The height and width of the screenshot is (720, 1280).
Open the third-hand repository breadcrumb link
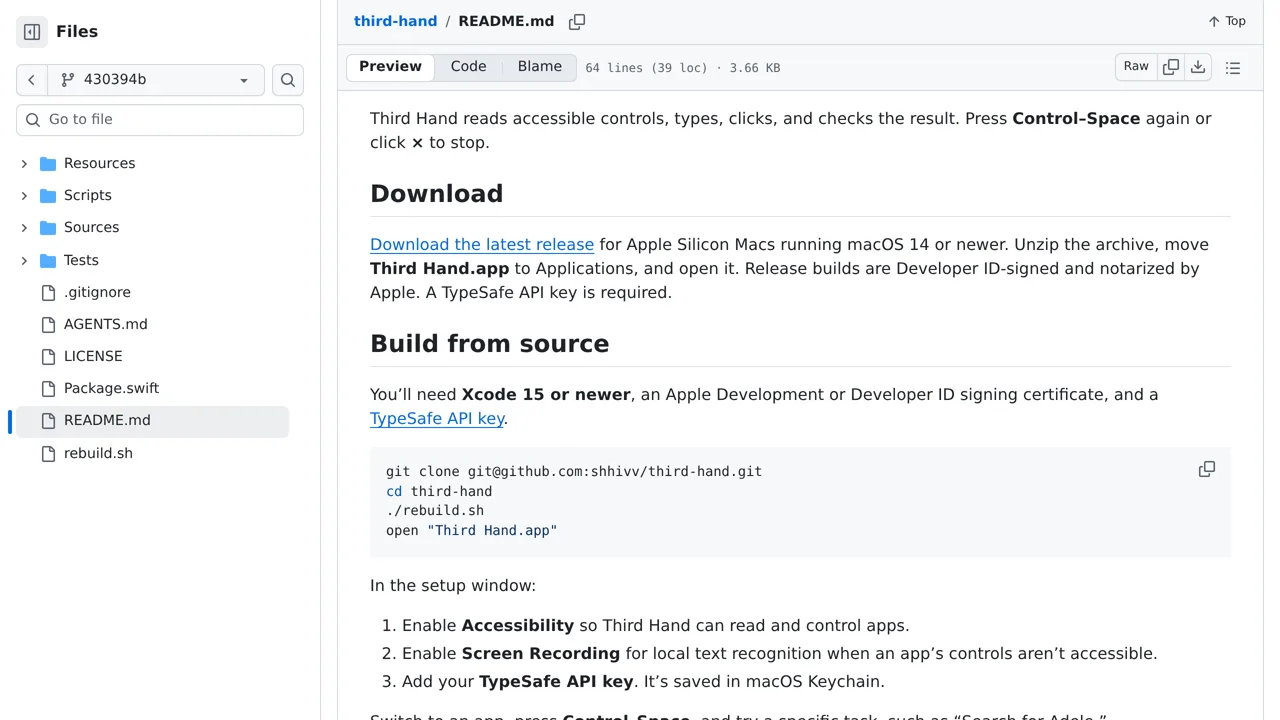(395, 21)
